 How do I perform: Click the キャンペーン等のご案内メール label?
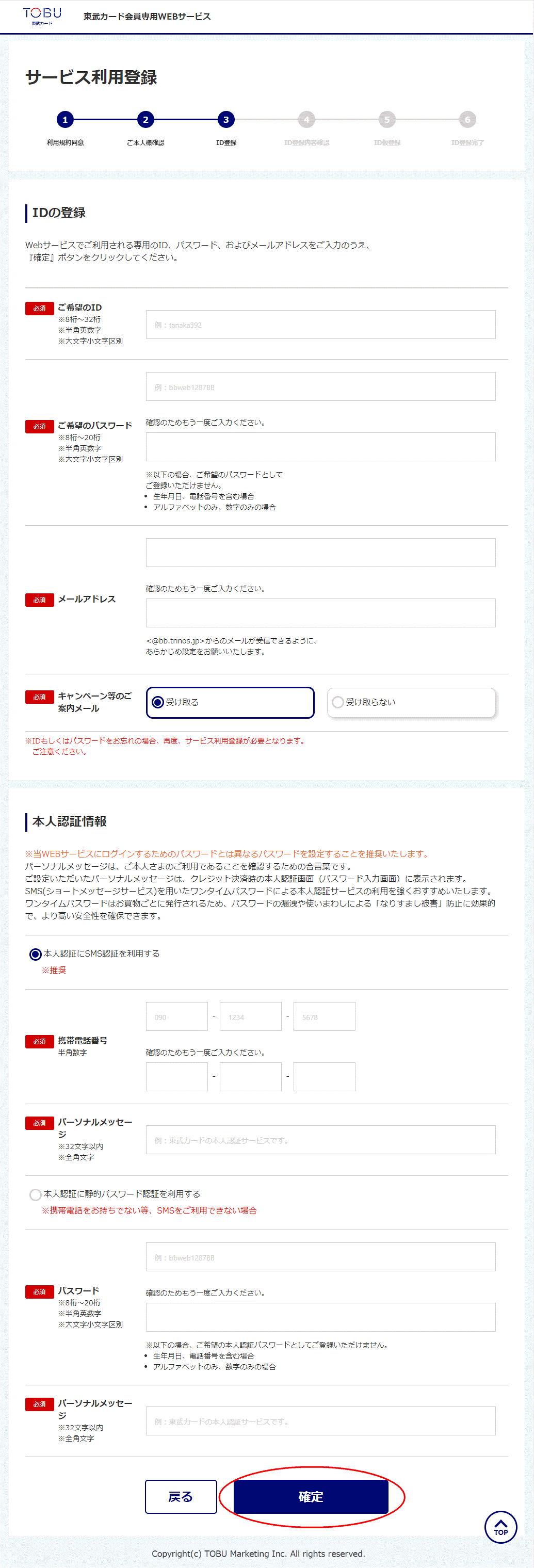(94, 702)
